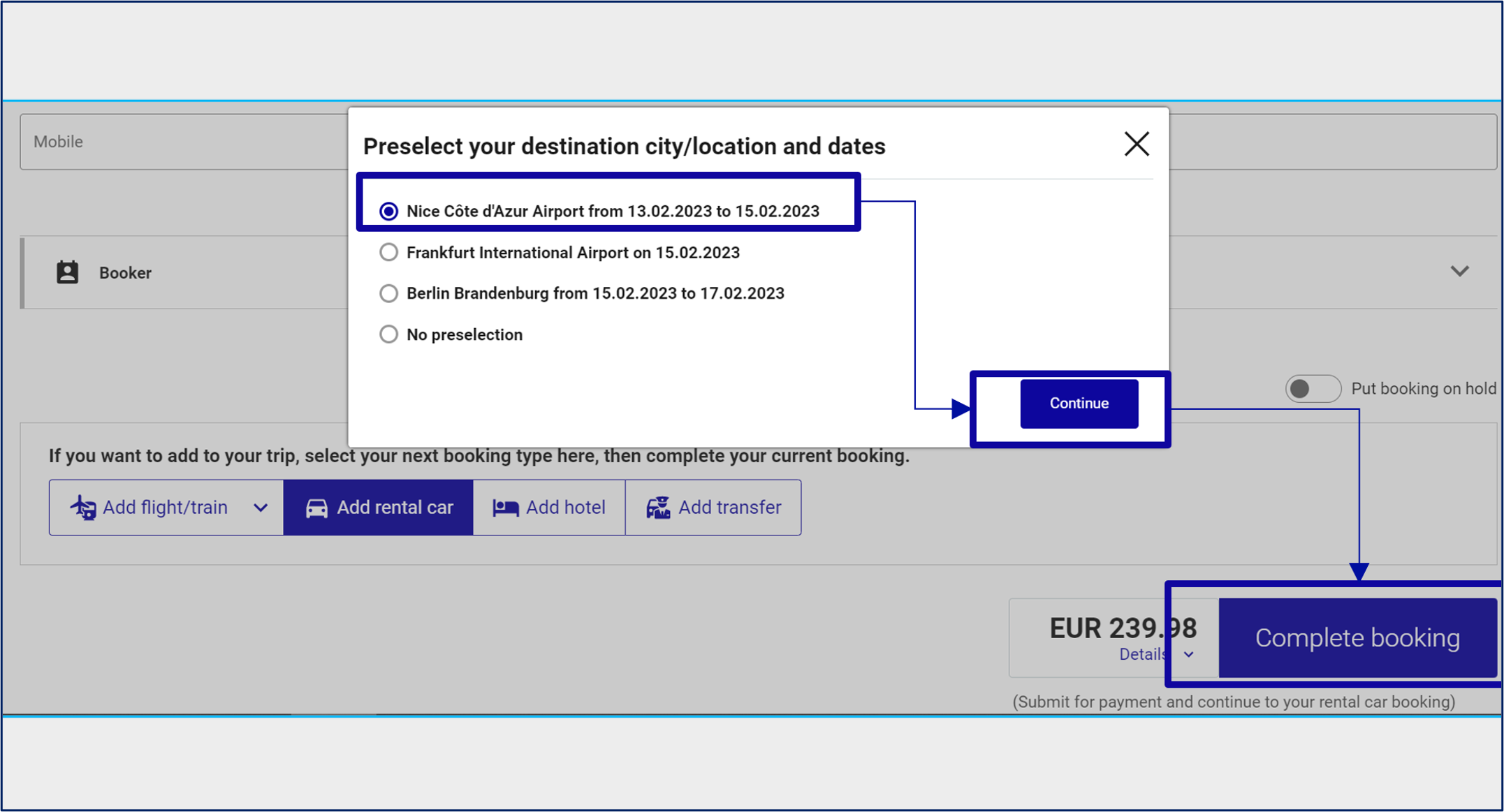1504x812 pixels.
Task: Close the preselect destination dialog
Action: (1137, 145)
